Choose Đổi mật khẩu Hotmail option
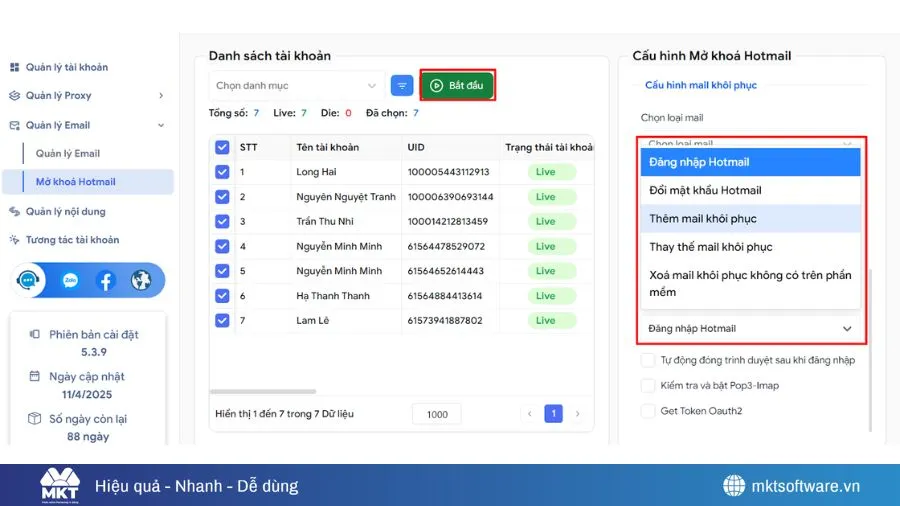Viewport: 900px width, 506px height. (750, 190)
